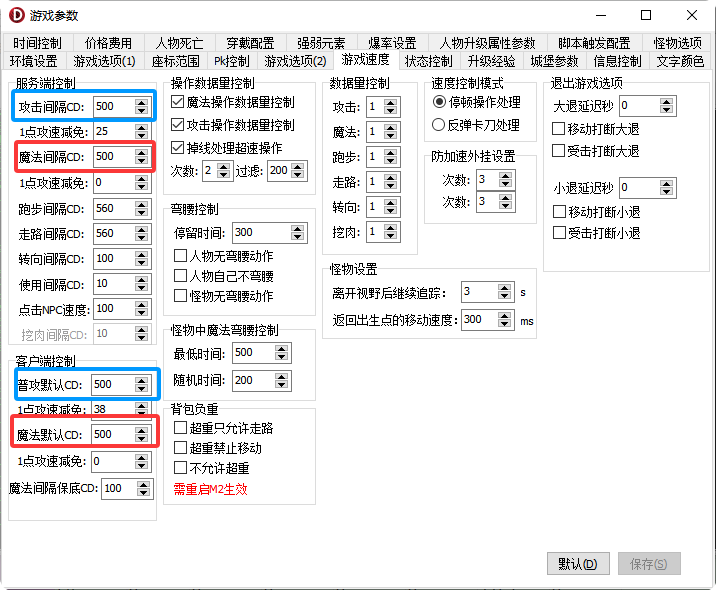Click the 点击NPC速度 spinner arrows
The width and height of the screenshot is (716, 590).
click(142, 309)
